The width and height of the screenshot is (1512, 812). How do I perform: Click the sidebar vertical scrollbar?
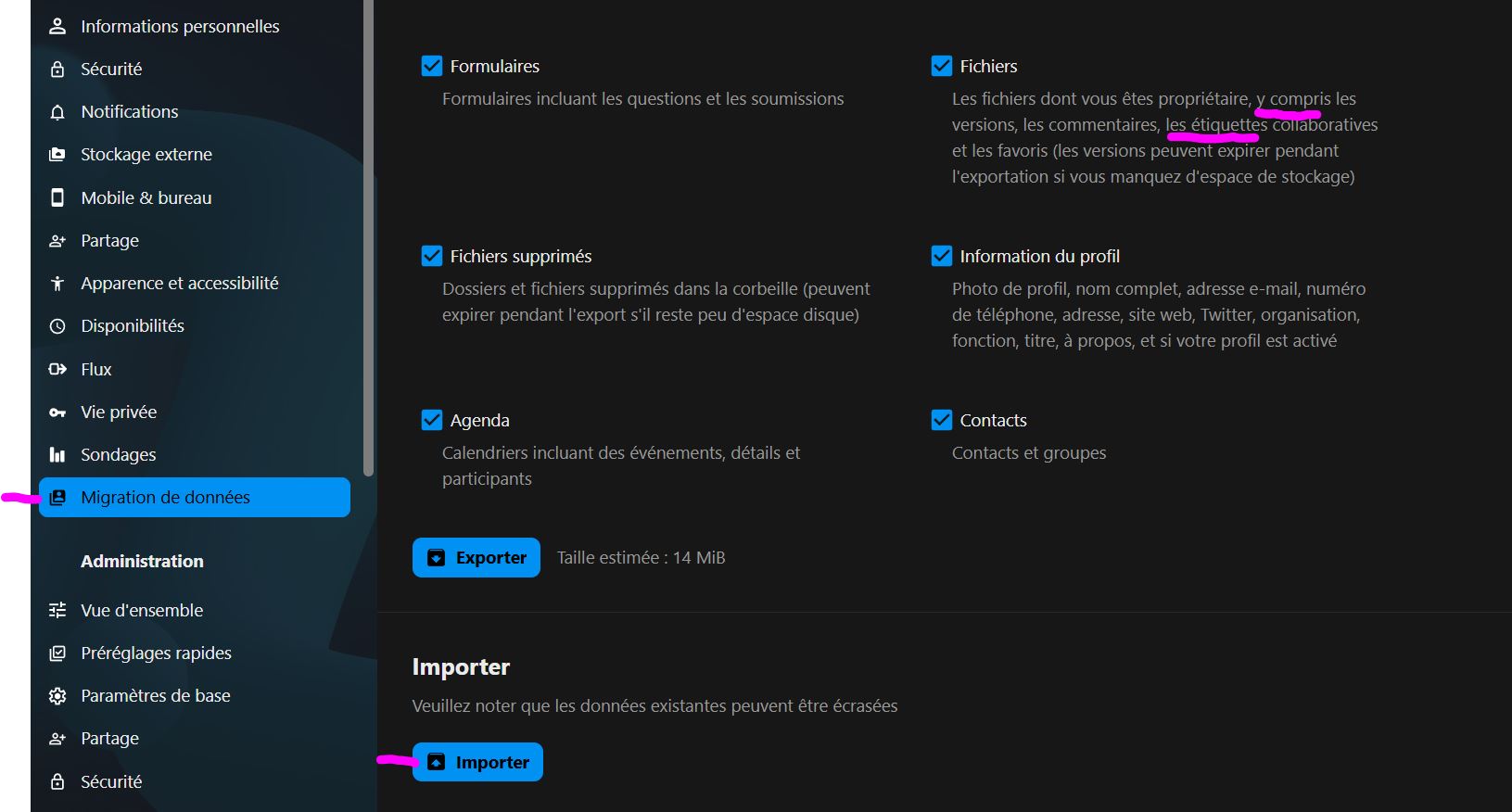pos(368,232)
